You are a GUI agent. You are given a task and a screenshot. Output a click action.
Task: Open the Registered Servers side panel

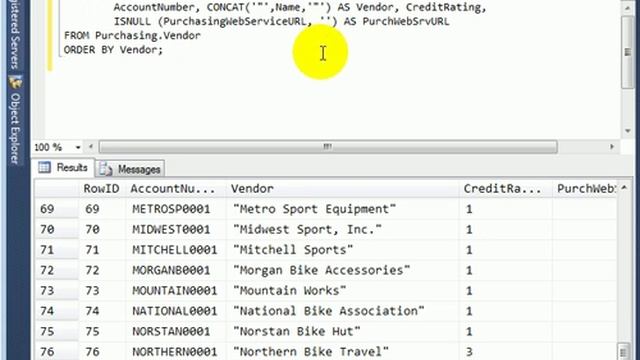pos(15,34)
